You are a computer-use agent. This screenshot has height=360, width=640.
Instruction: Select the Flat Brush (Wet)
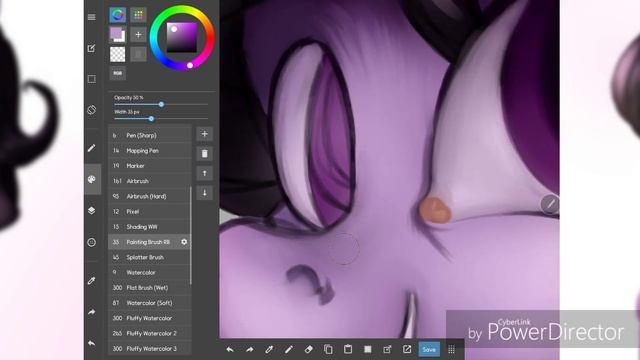[150, 288]
